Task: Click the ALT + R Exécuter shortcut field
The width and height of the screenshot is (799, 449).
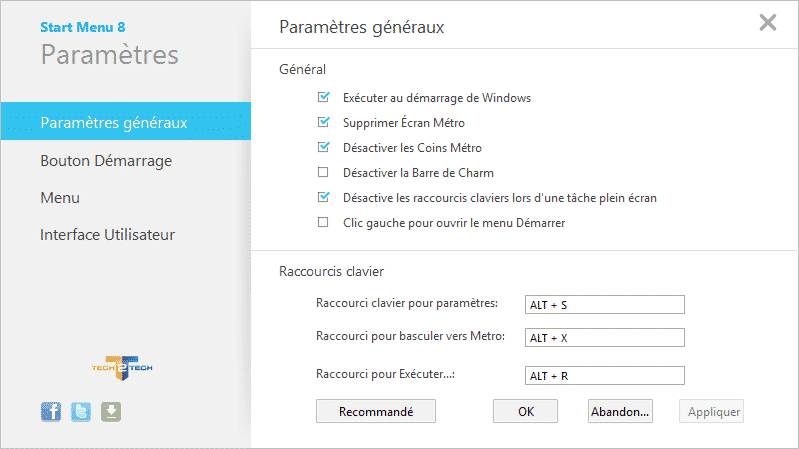Action: point(605,376)
